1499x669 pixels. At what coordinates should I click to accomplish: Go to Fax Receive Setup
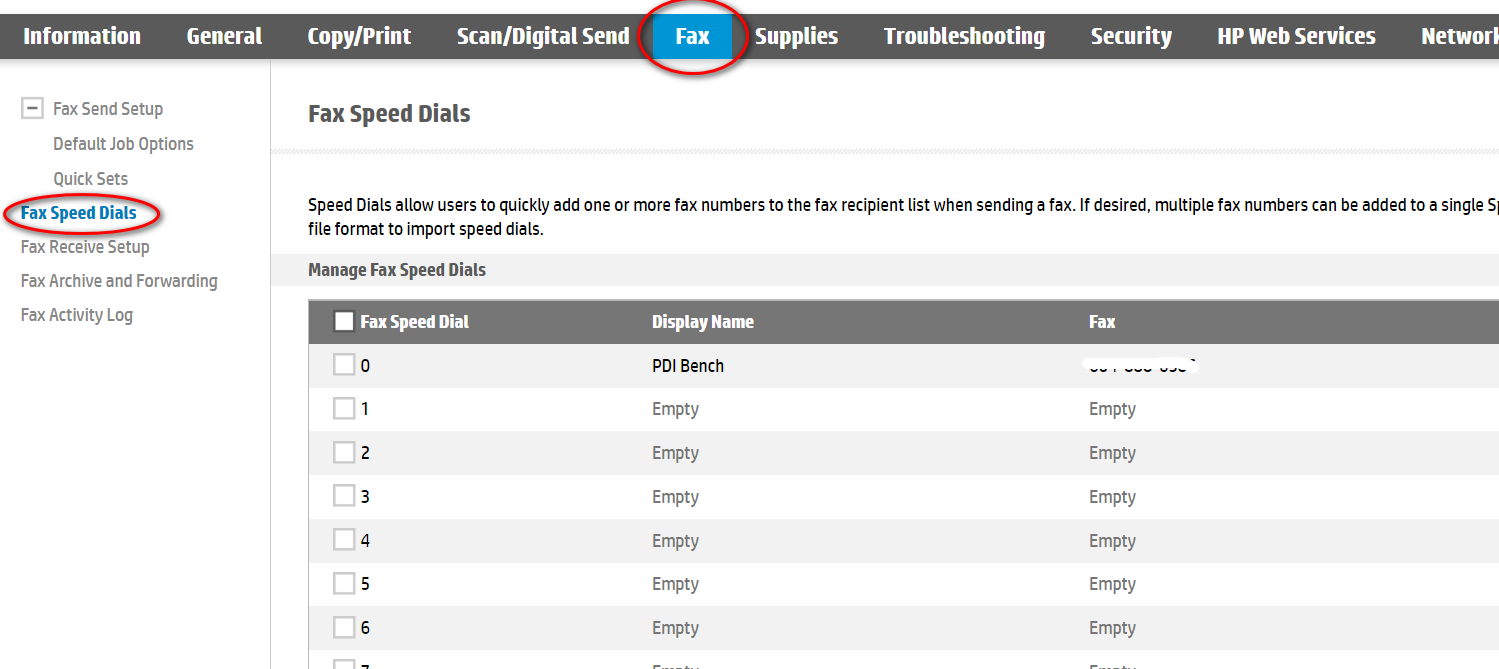coord(85,247)
